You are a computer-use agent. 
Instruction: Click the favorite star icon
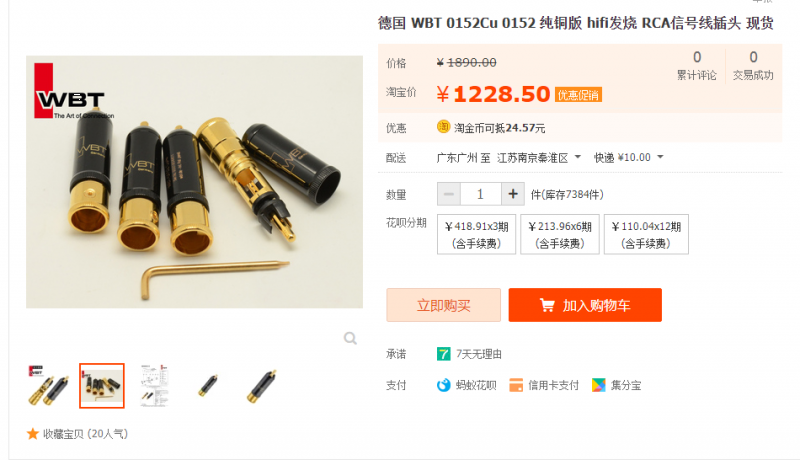click(x=33, y=434)
